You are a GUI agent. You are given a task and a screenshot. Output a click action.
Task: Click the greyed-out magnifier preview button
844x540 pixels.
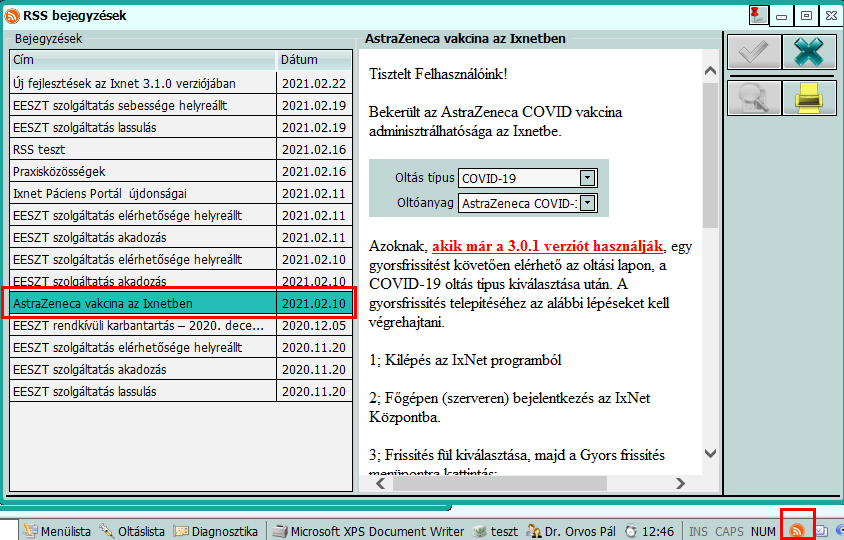pos(754,98)
